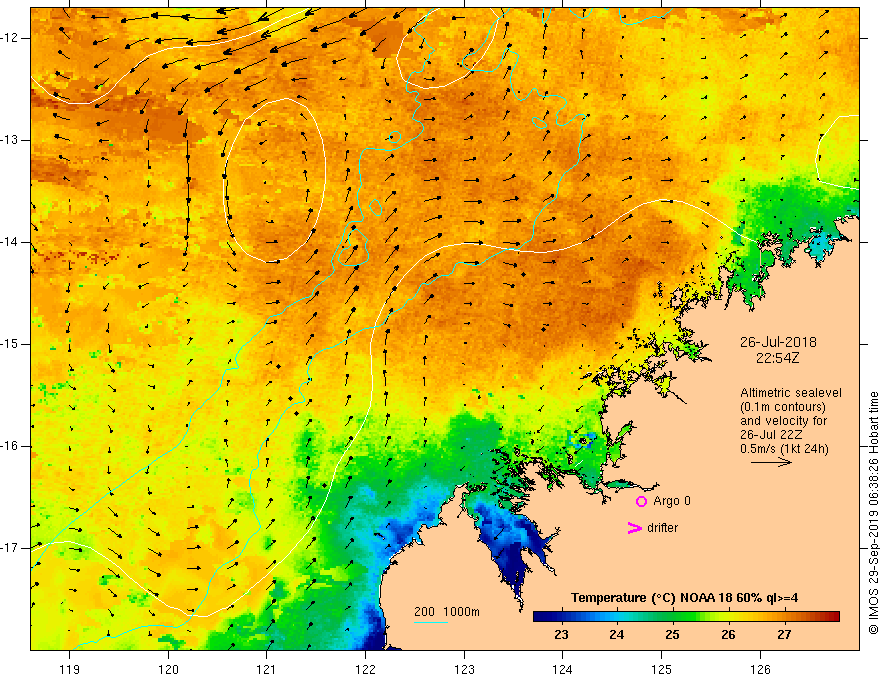Screen dimensions: 880x680
Task: Click the cyan depth contour sample line
Action: 430,622
